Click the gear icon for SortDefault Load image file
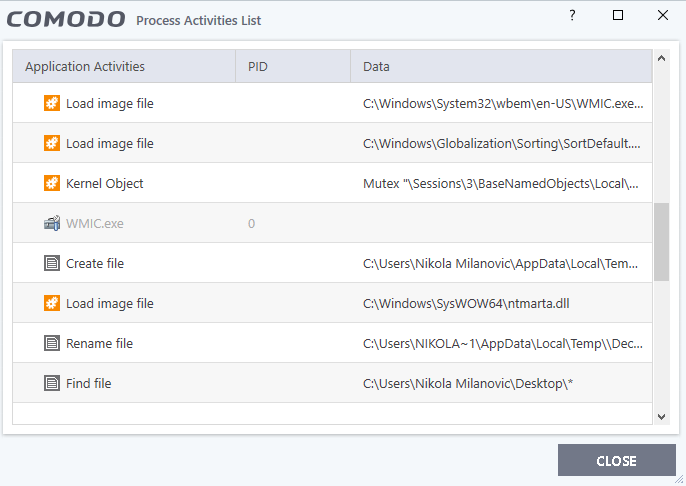 pyautogui.click(x=52, y=143)
